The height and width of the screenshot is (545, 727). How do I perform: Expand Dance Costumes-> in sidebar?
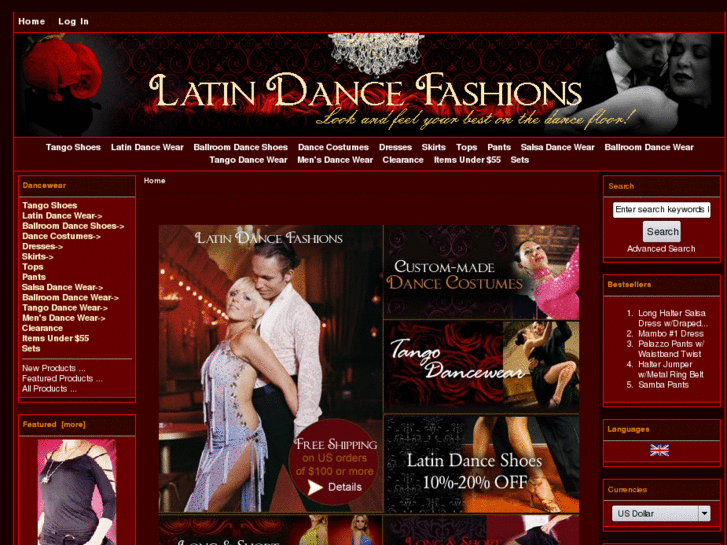61,236
